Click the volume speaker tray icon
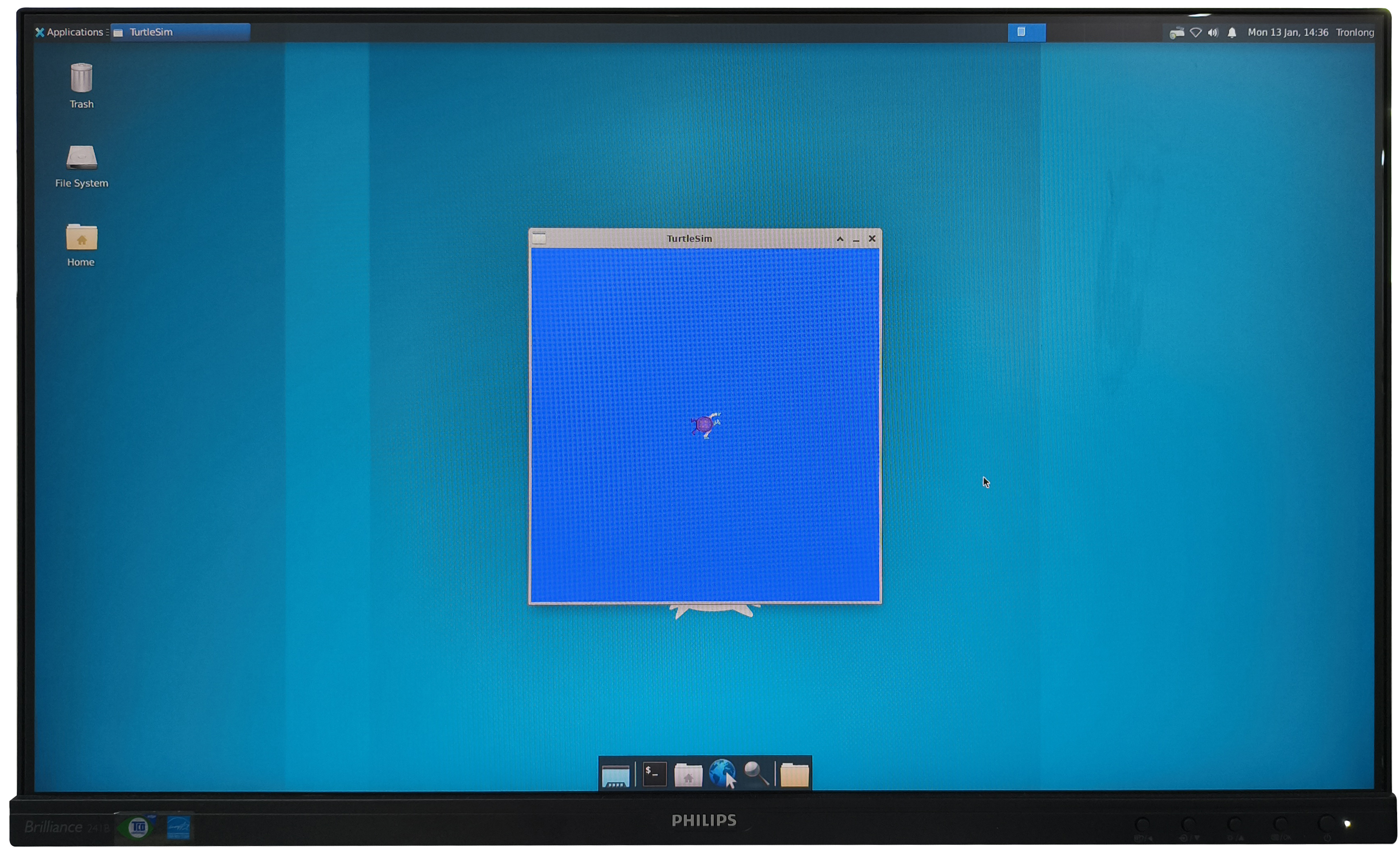 coord(1212,33)
